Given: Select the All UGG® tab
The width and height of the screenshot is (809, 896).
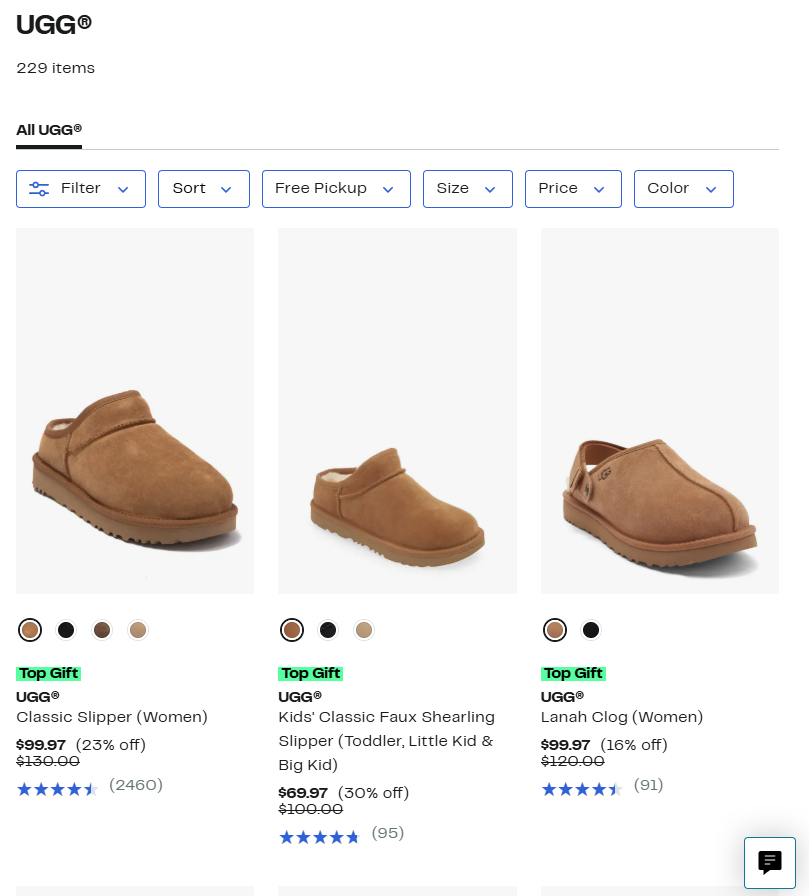Looking at the screenshot, I should click(49, 130).
